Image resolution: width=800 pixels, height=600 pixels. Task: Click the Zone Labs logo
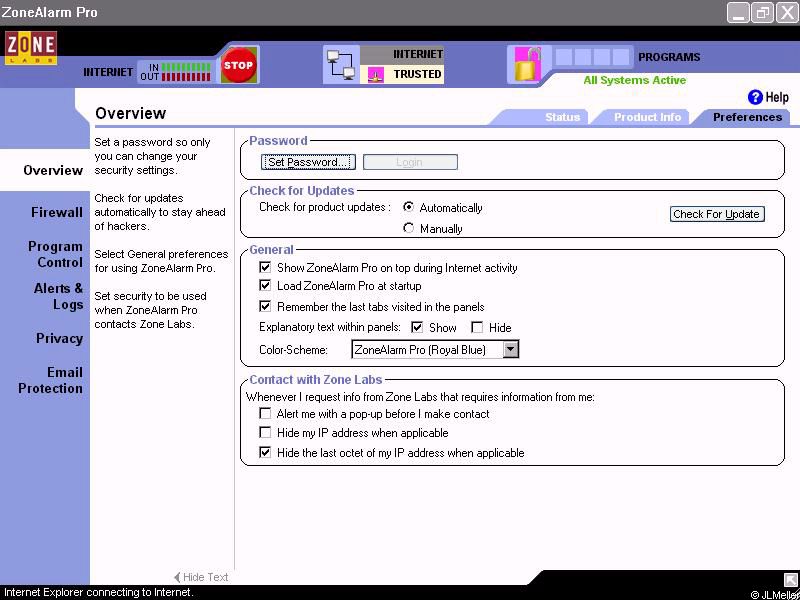click(31, 47)
